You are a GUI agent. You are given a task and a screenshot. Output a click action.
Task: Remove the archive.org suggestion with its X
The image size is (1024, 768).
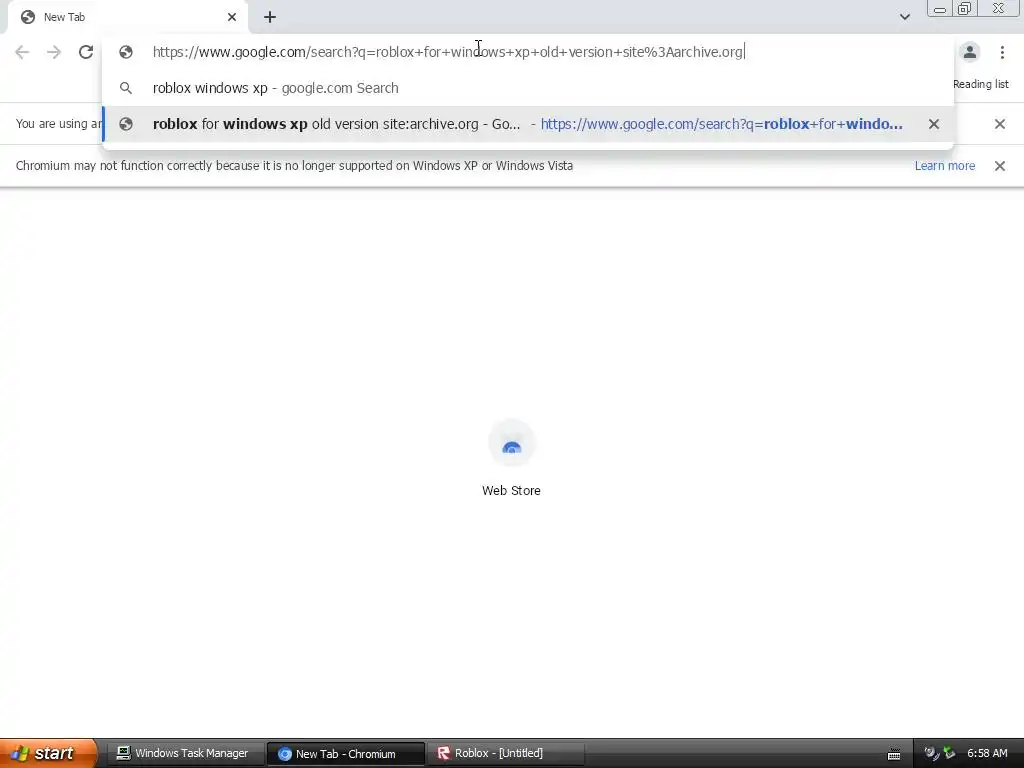[934, 124]
